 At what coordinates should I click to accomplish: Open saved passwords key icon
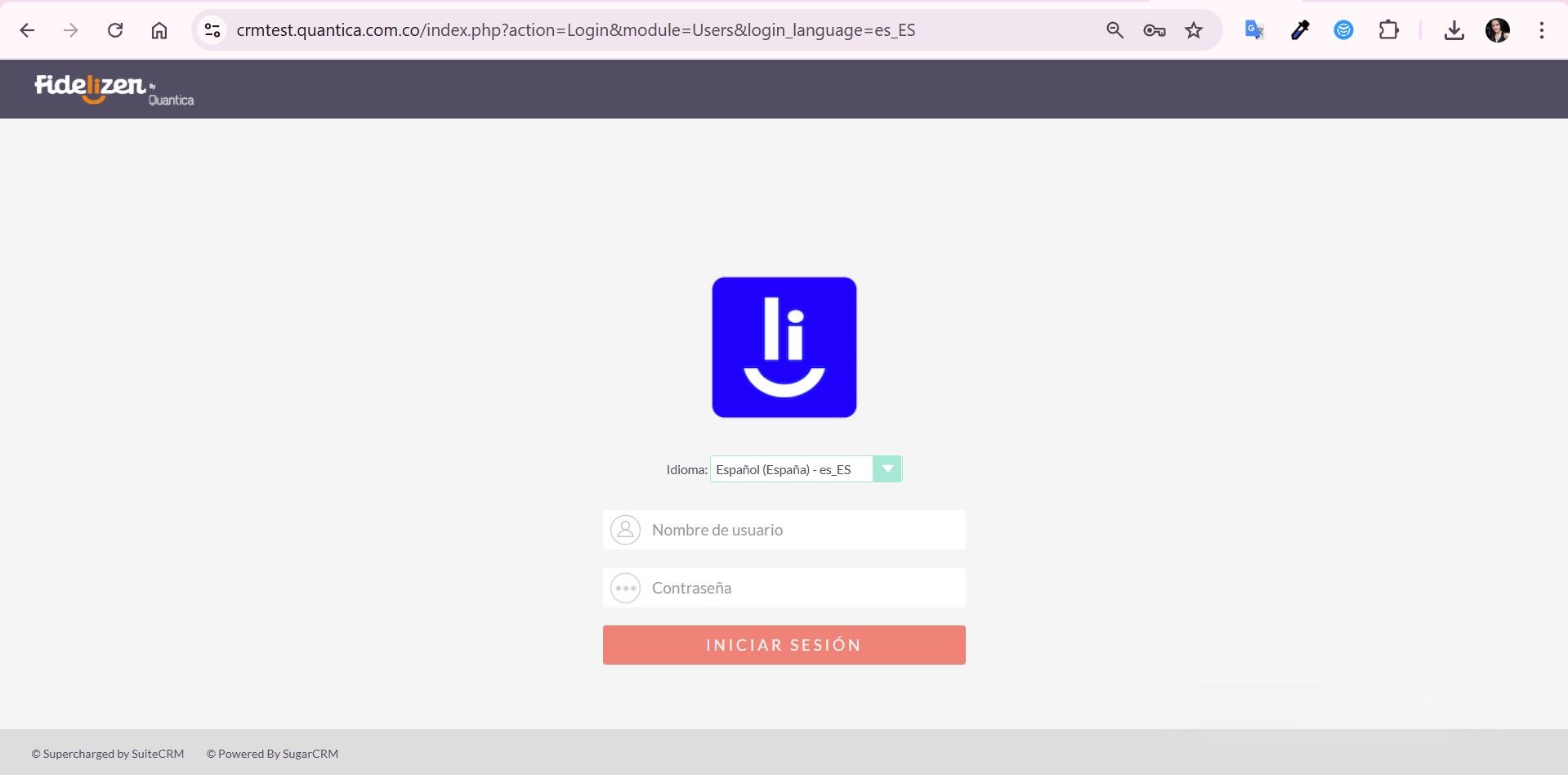1154,30
